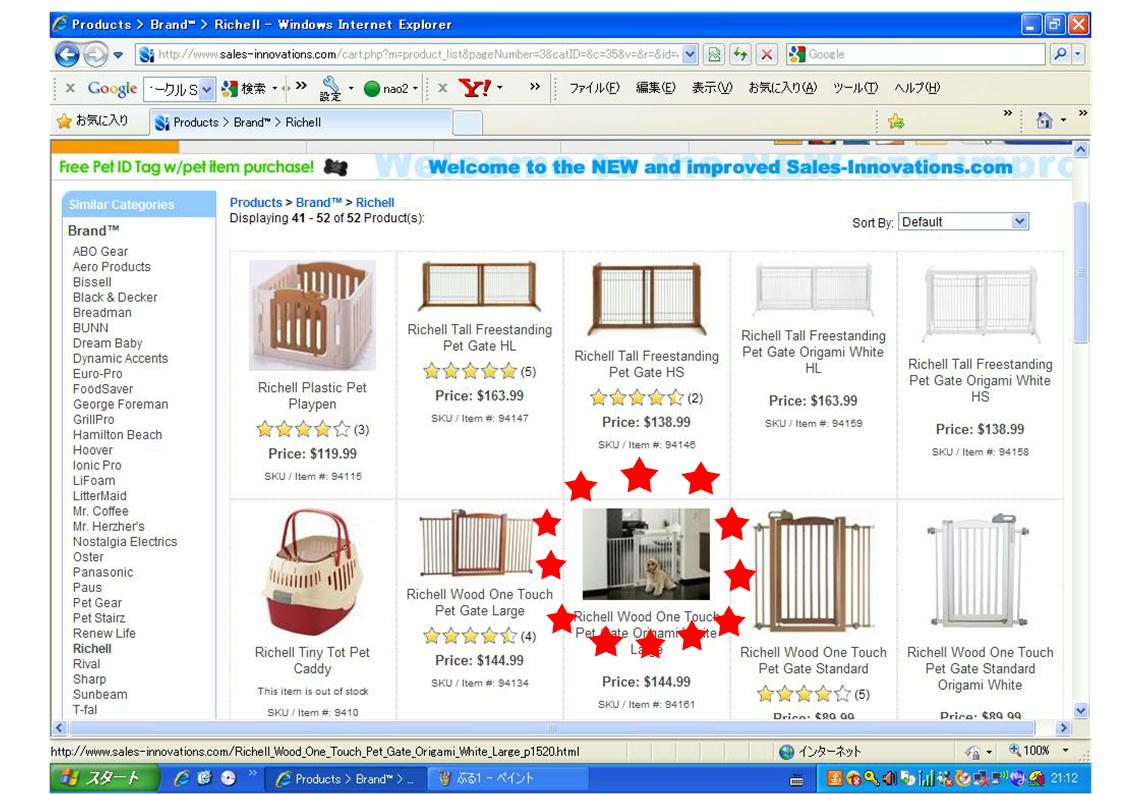Open the 表示(V) menu
Image resolution: width=1123 pixels, height=794 pixels.
click(x=711, y=88)
